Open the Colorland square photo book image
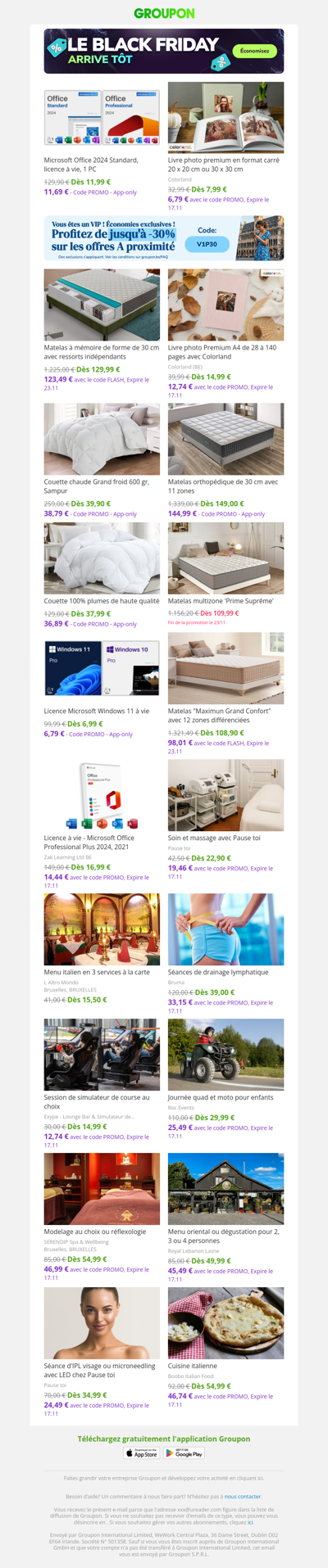Screen dimensions: 328x1568 point(226,117)
